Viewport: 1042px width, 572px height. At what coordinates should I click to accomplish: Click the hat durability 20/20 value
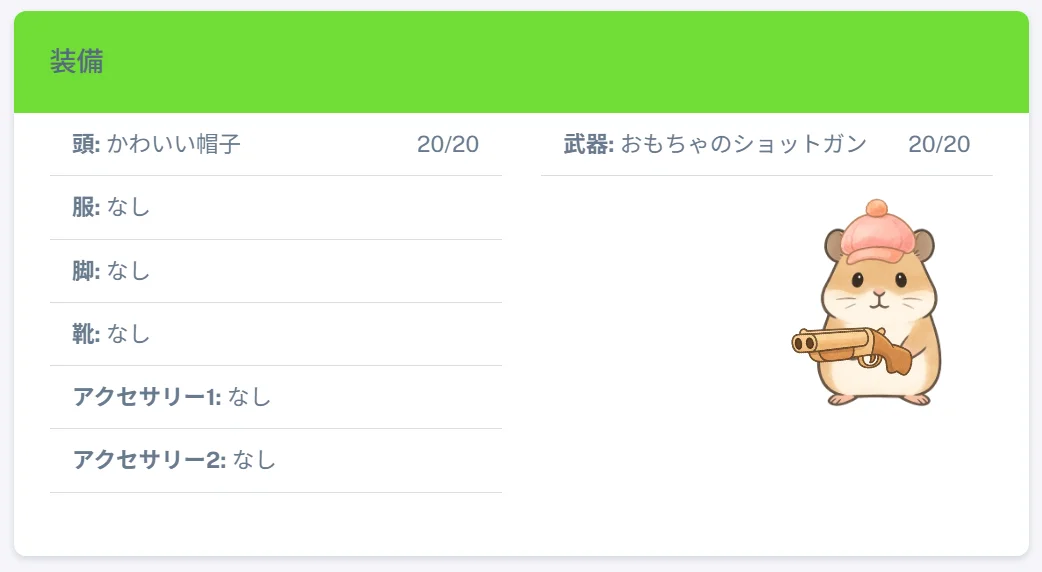[447, 144]
